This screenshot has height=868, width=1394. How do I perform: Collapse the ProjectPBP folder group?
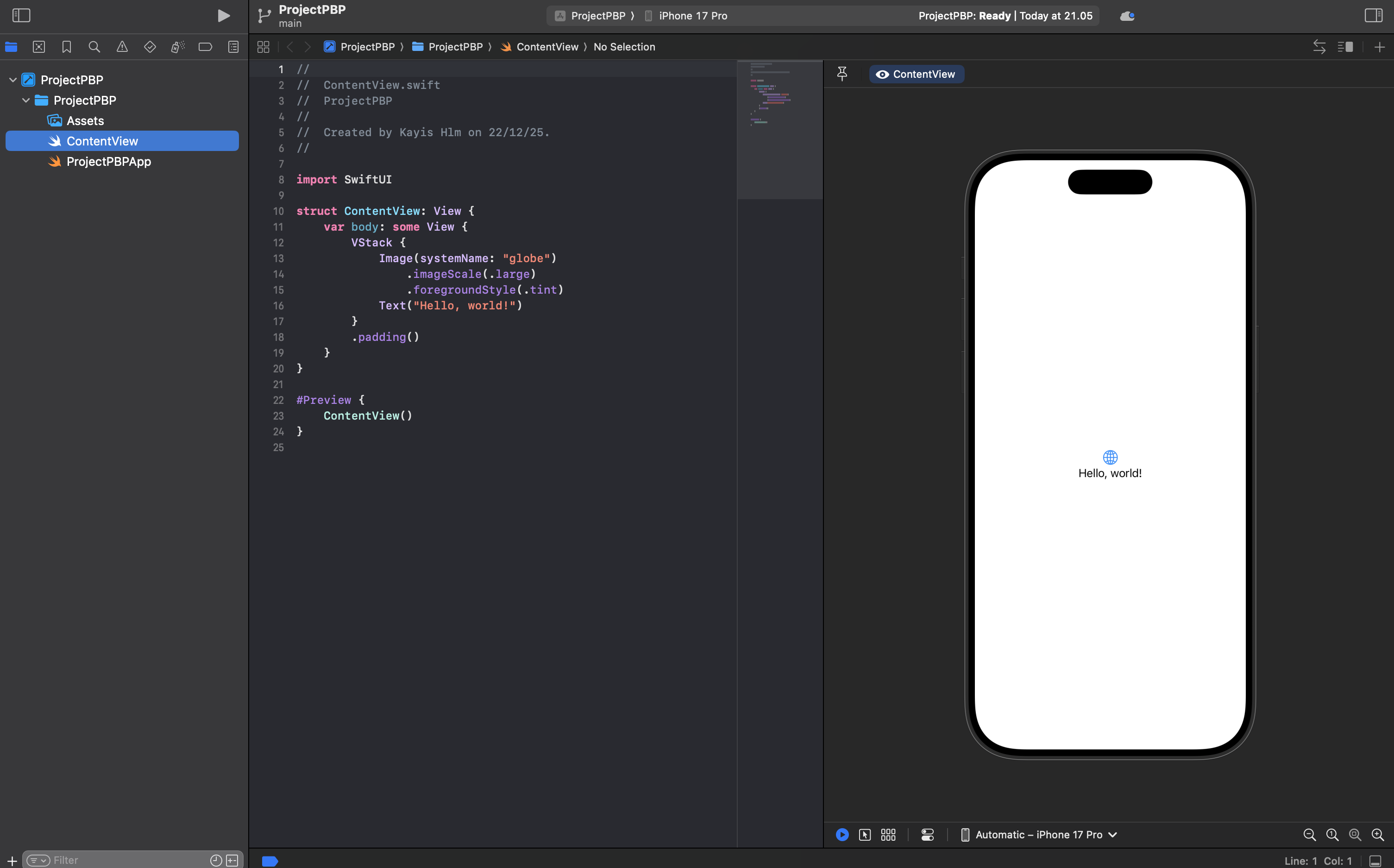(26, 101)
